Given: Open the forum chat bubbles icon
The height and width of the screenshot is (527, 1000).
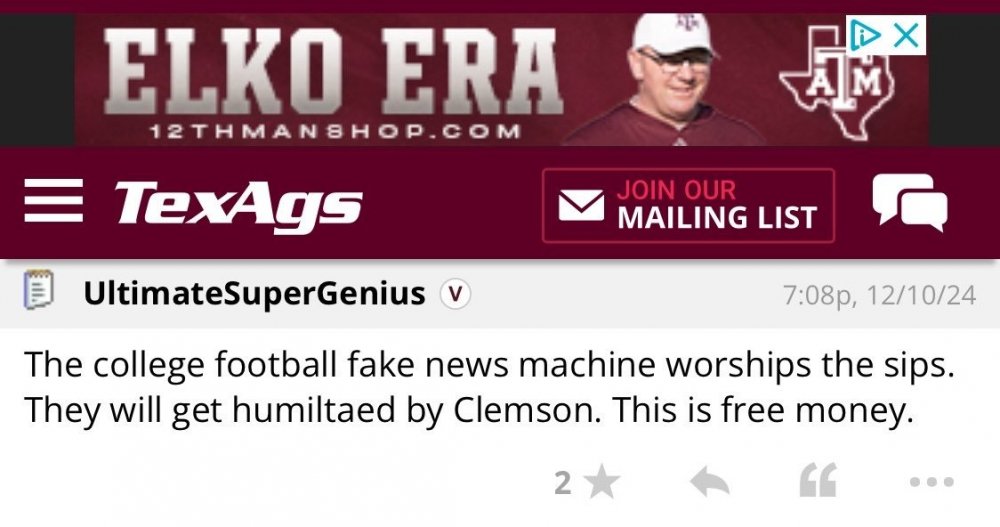Looking at the screenshot, I should tap(909, 204).
